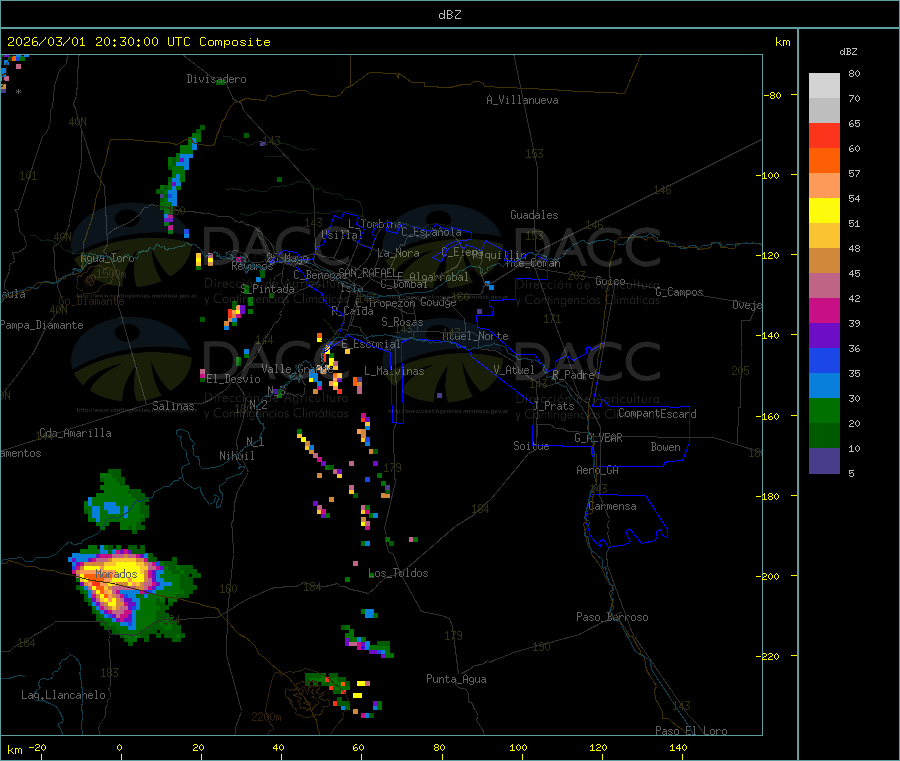Click the 'Paso_Barroso' label

pos(612,617)
